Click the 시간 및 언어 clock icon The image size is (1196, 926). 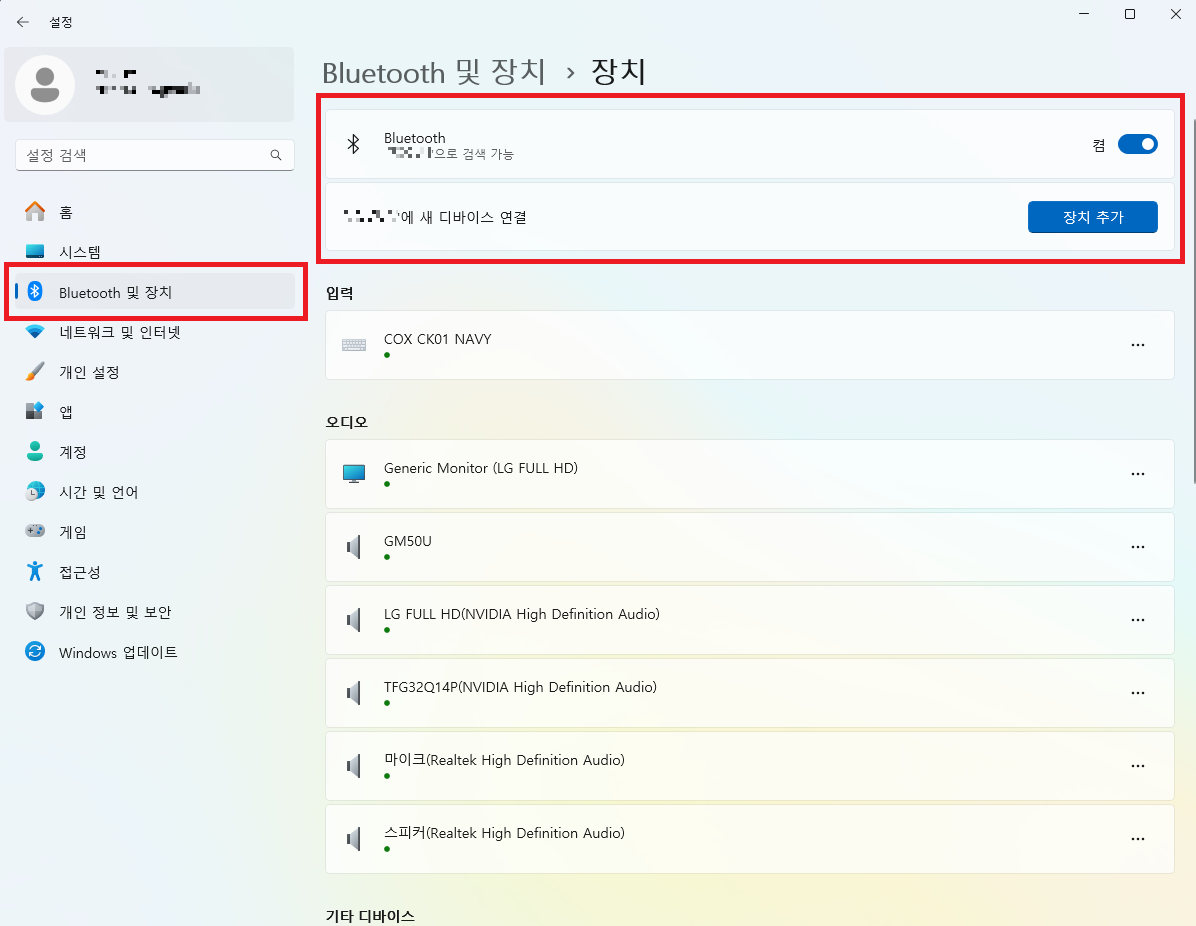[x=35, y=491]
